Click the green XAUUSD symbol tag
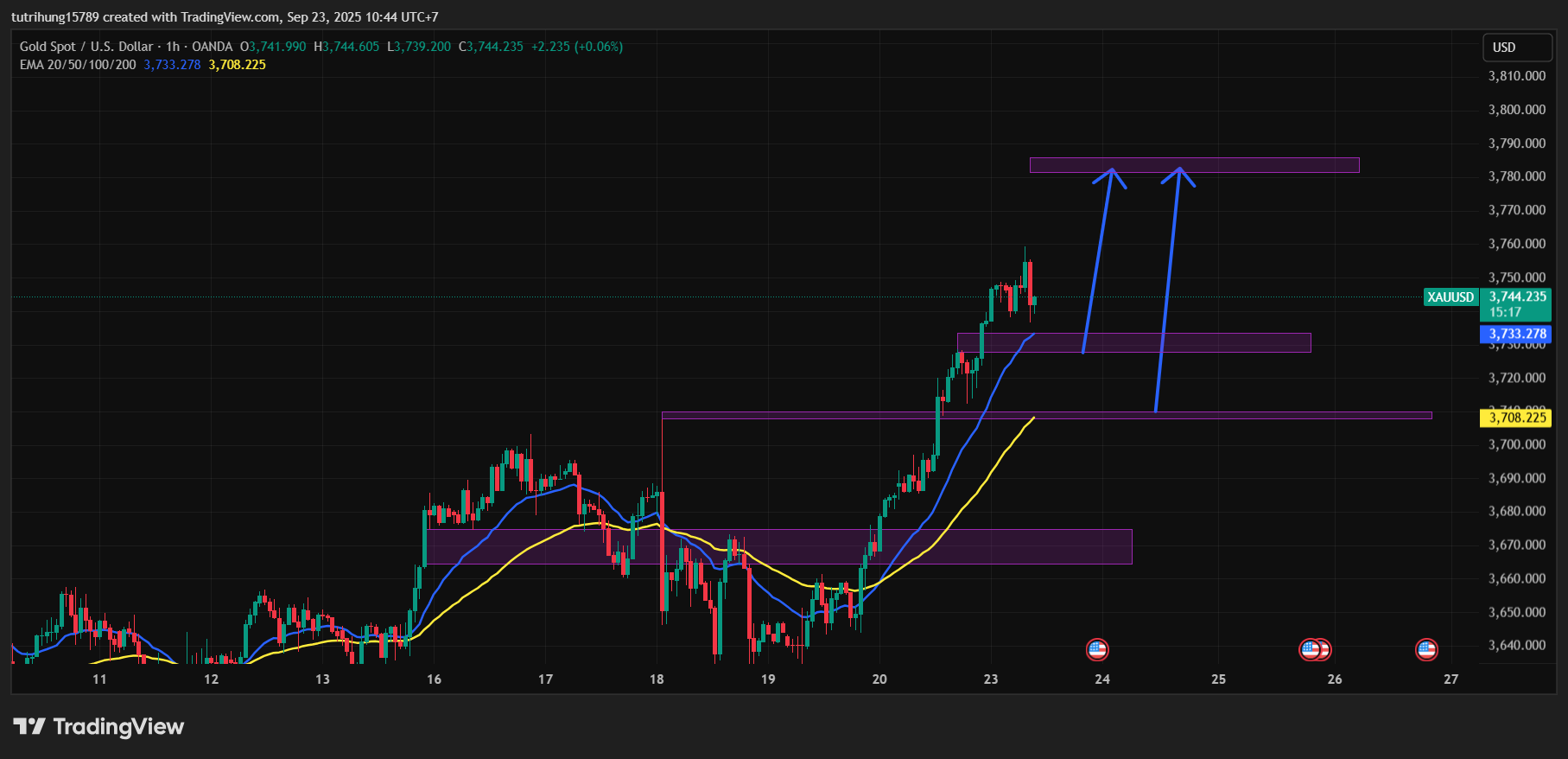Screen dimensions: 1568x759 click(x=1451, y=297)
